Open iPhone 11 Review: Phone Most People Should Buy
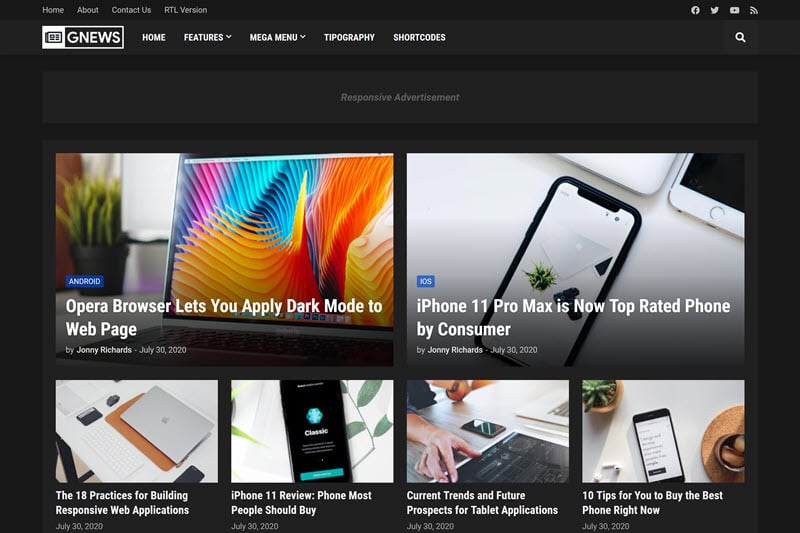The image size is (800, 533). [x=302, y=502]
